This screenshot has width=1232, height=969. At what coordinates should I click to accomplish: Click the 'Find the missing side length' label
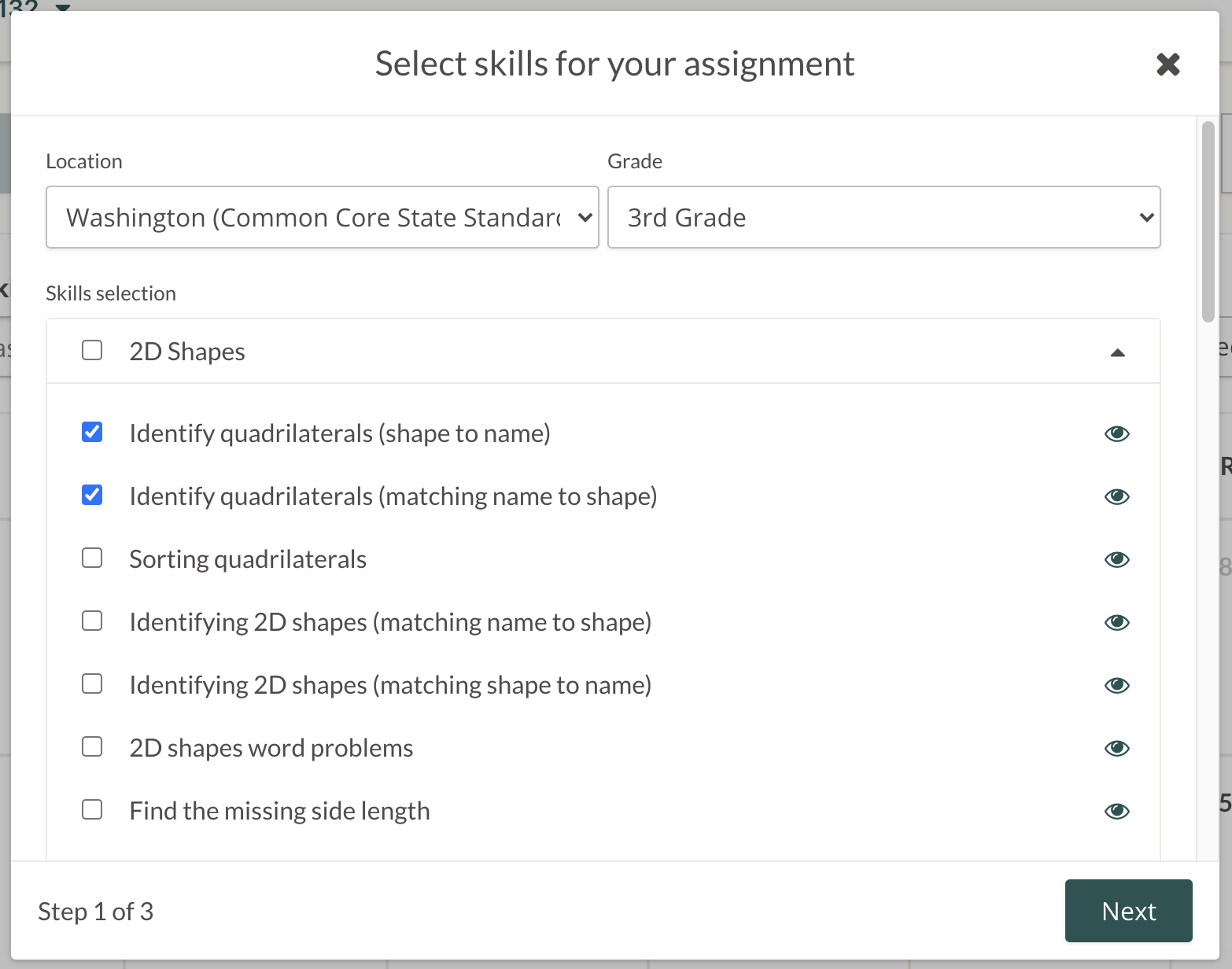(x=279, y=811)
